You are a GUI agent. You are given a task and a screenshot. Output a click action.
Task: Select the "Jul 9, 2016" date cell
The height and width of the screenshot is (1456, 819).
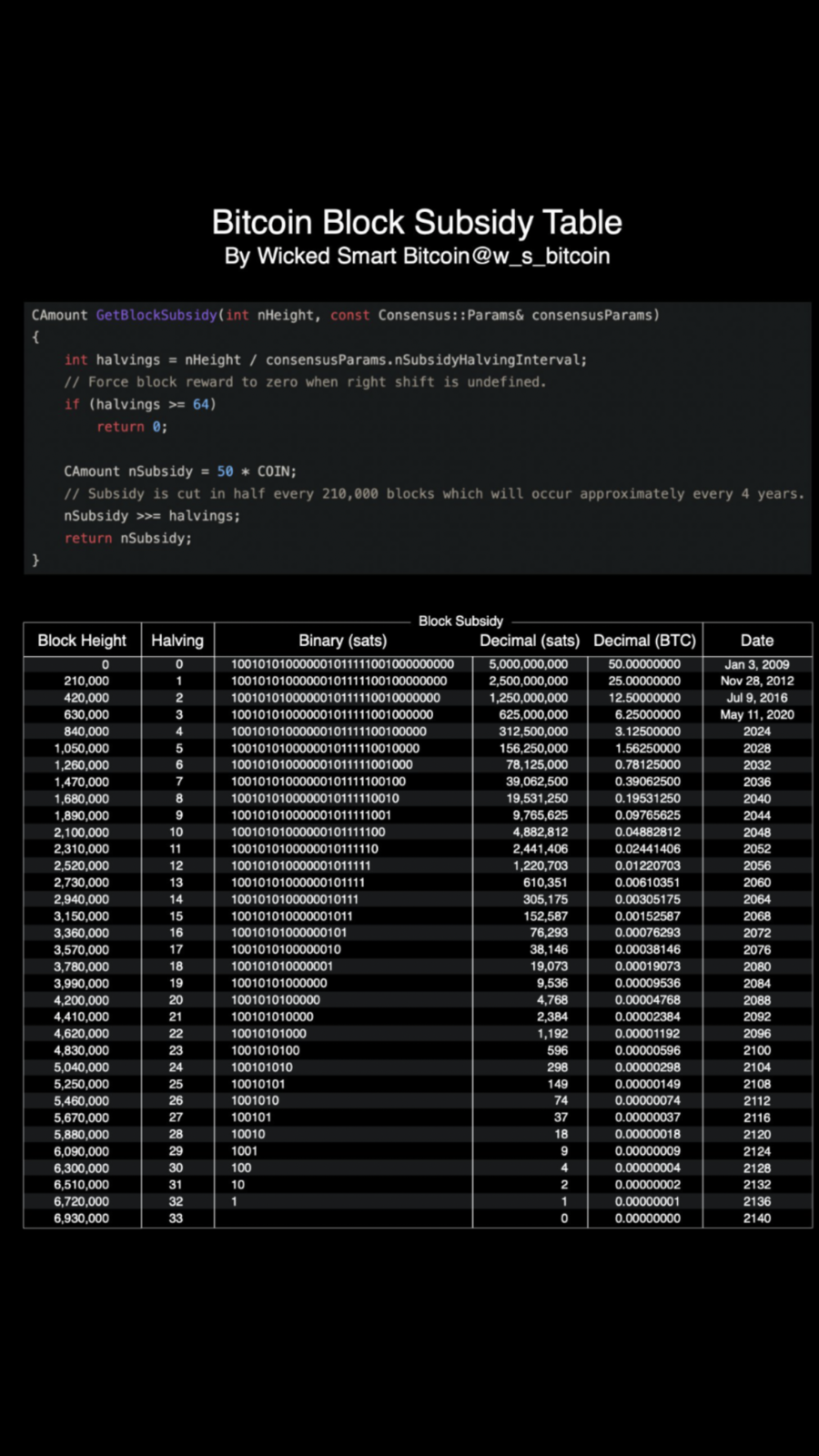tap(757, 698)
